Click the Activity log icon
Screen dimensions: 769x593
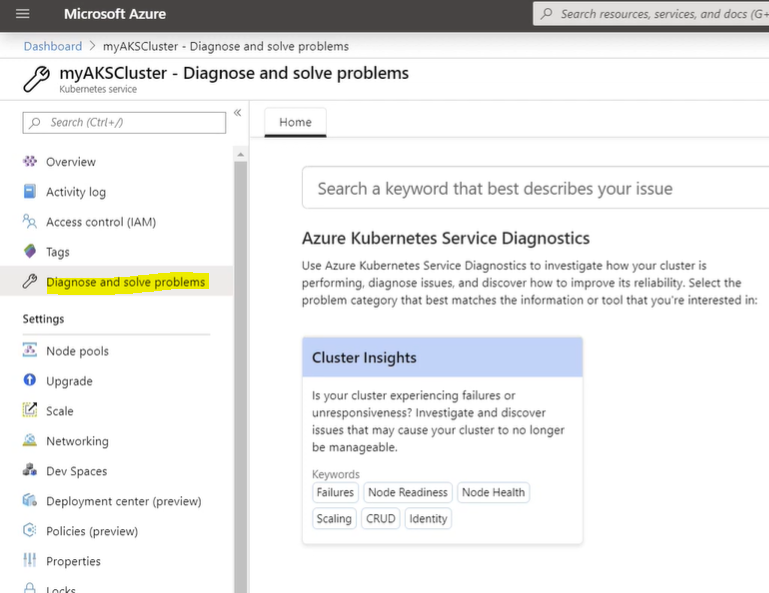point(29,192)
